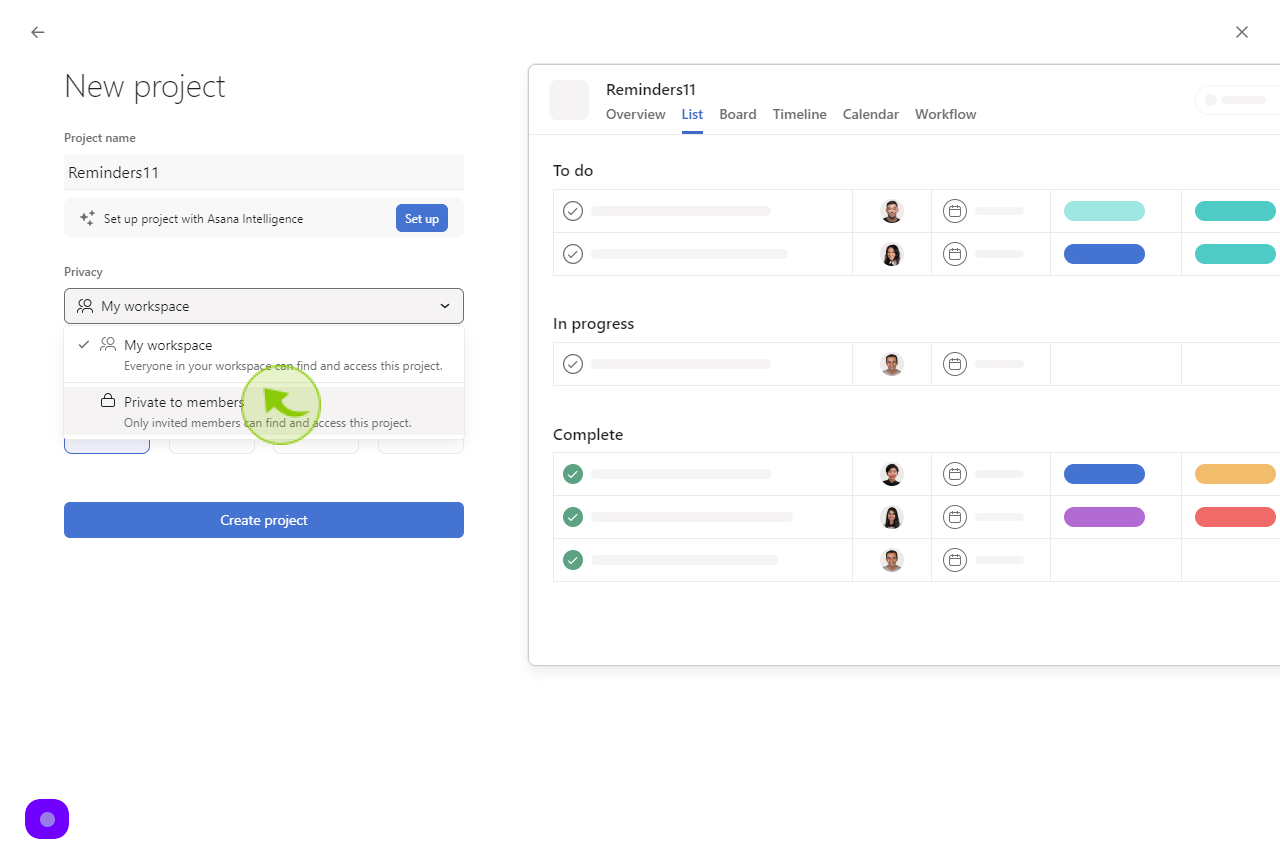Switch to the Timeline tab
The width and height of the screenshot is (1280, 863).
tap(800, 114)
